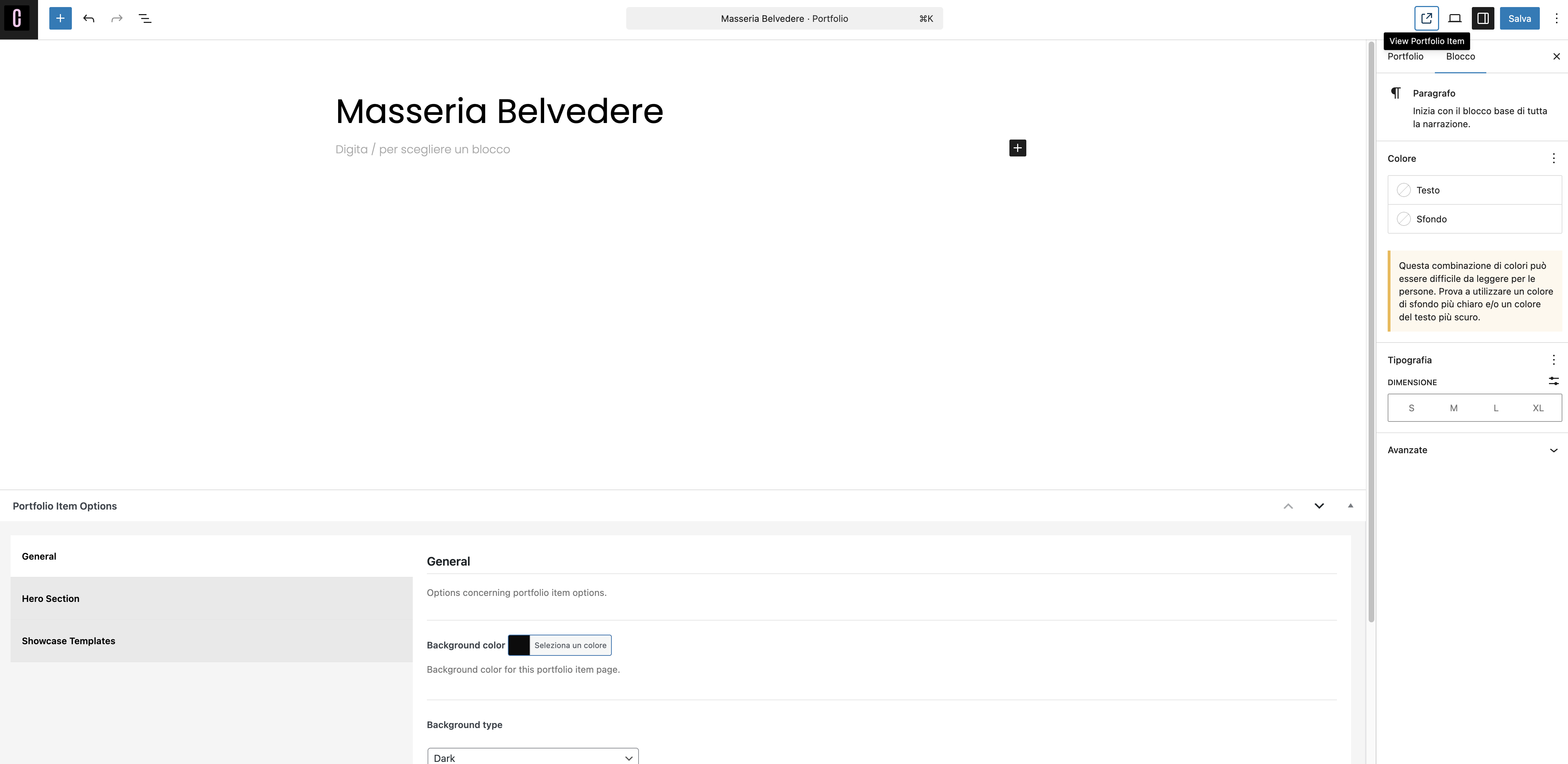
Task: Open the document overview list
Action: [145, 18]
